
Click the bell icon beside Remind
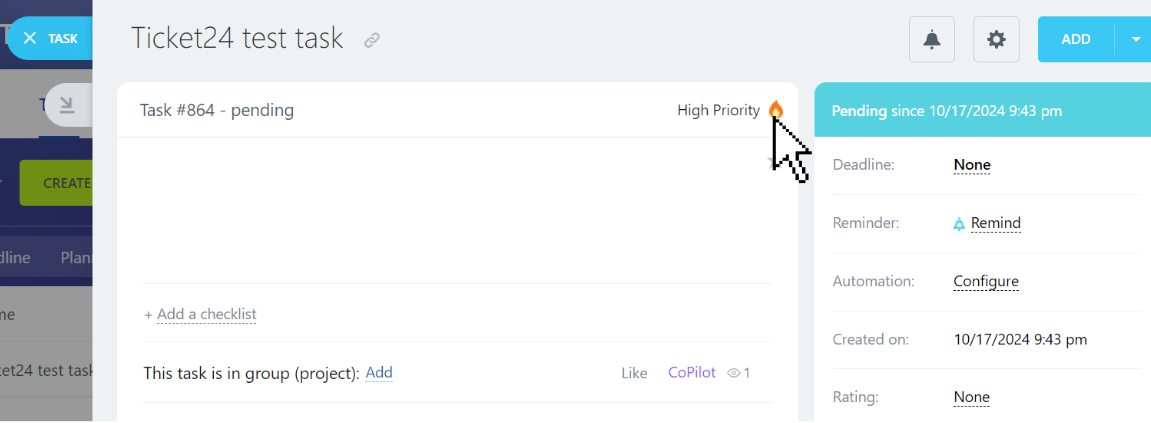959,223
